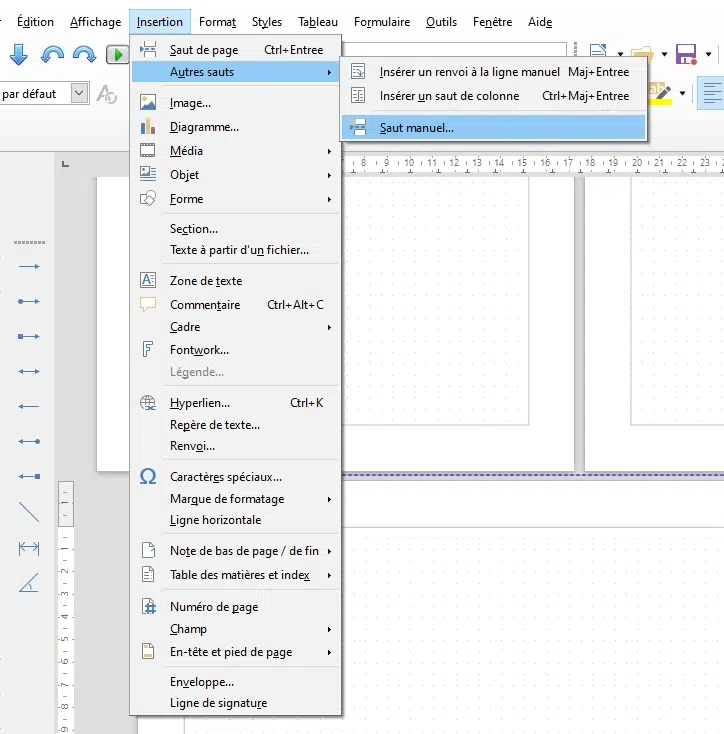Choose Zone de texte entry
This screenshot has height=734, width=724.
tap(235, 280)
